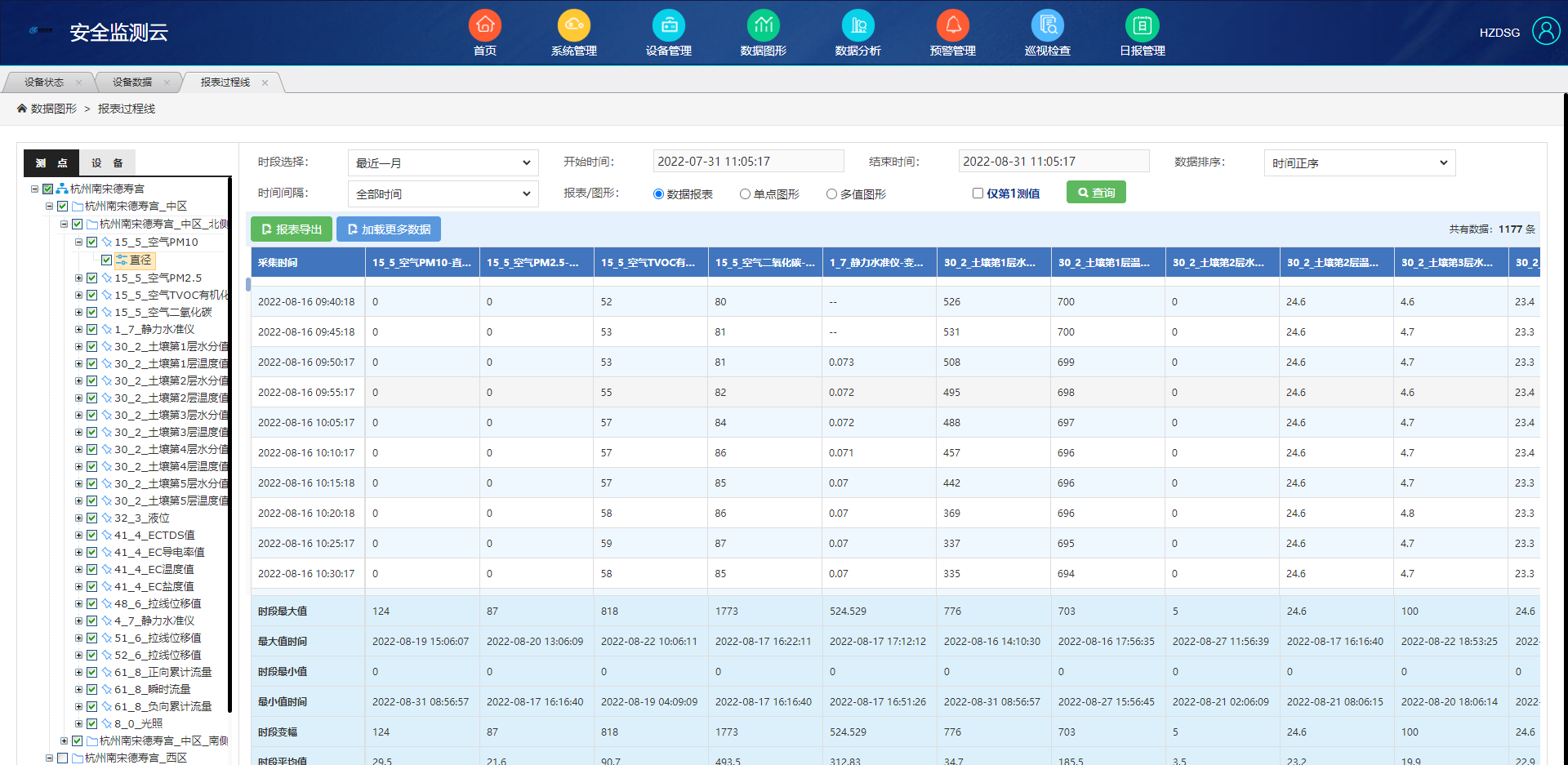Click the 开始时间 date input field
Screen dimensions: 1568x765
[x=748, y=162]
